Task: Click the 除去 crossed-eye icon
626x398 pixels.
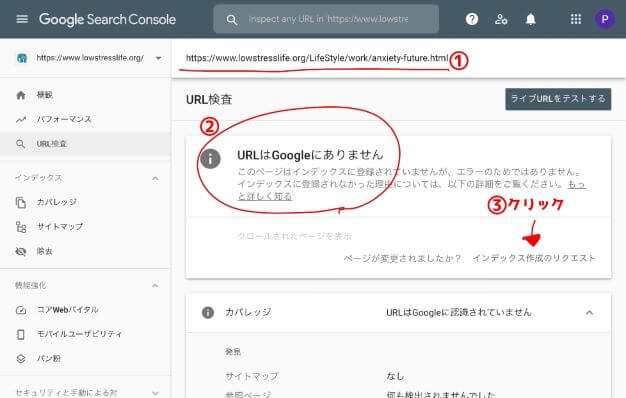Action: coord(21,251)
